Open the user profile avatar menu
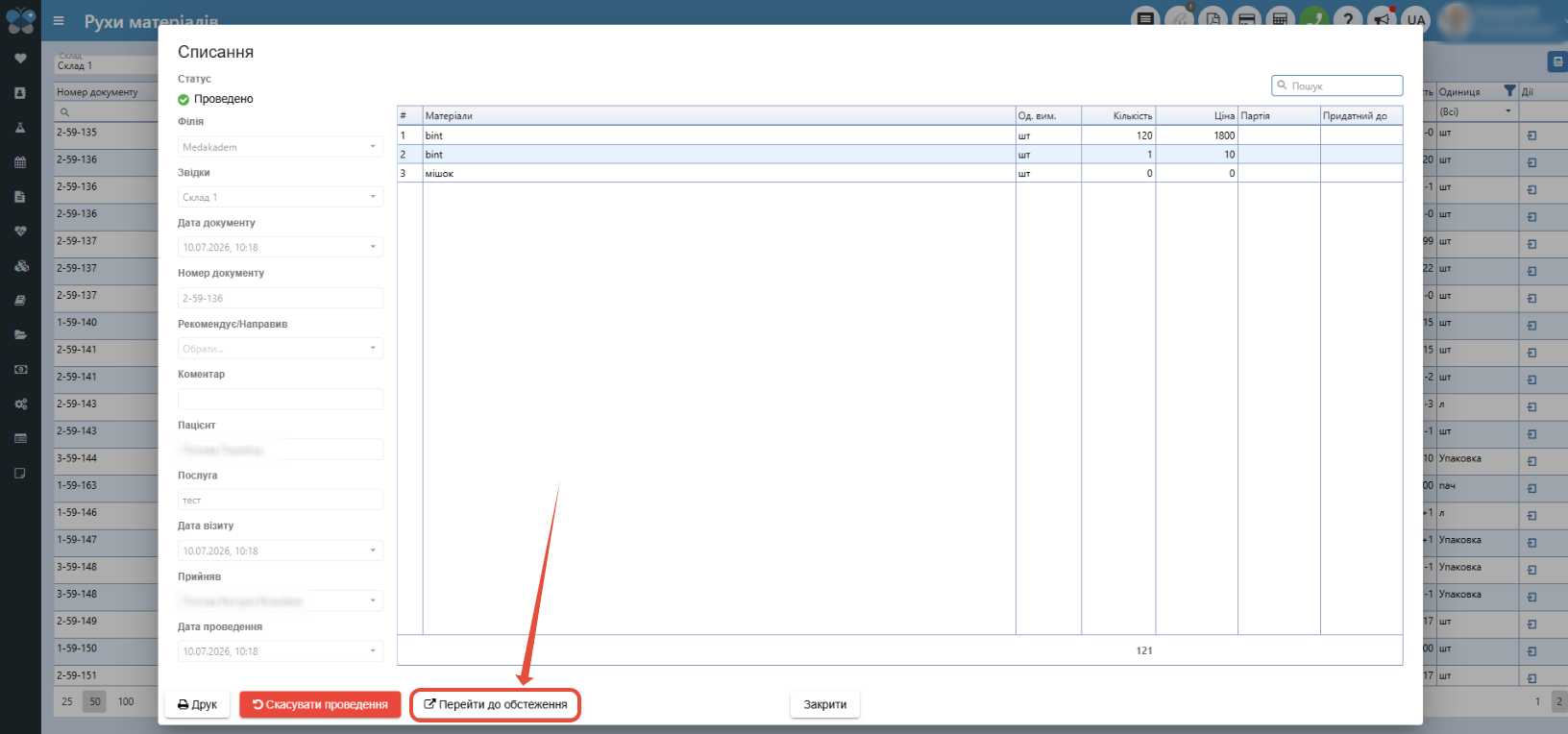This screenshot has height=734, width=1568. pyautogui.click(x=1457, y=19)
